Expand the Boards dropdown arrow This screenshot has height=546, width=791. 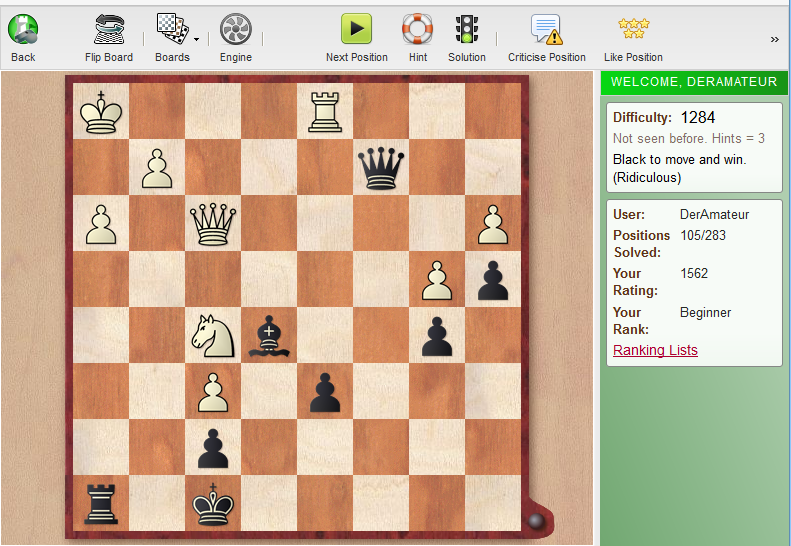[196, 40]
